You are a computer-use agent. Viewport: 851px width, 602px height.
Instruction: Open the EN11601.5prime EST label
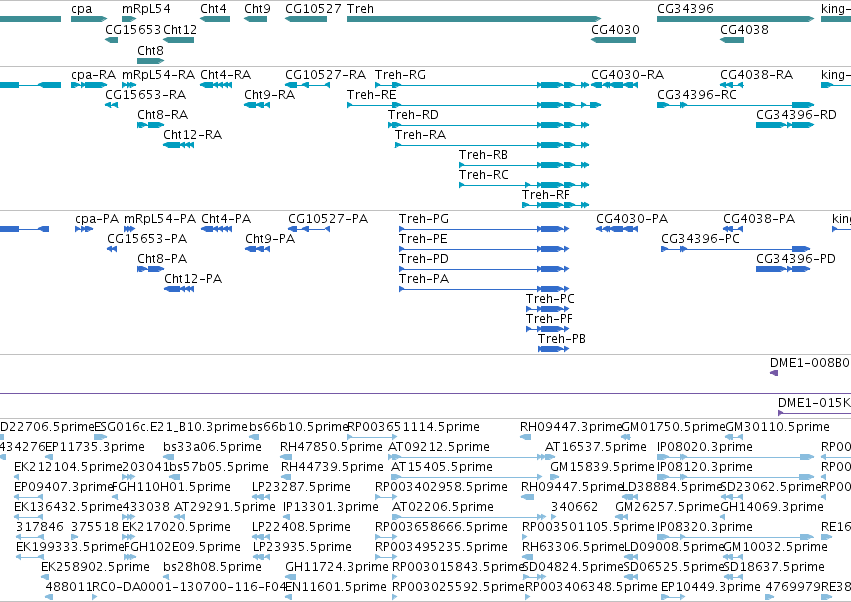[336, 587]
